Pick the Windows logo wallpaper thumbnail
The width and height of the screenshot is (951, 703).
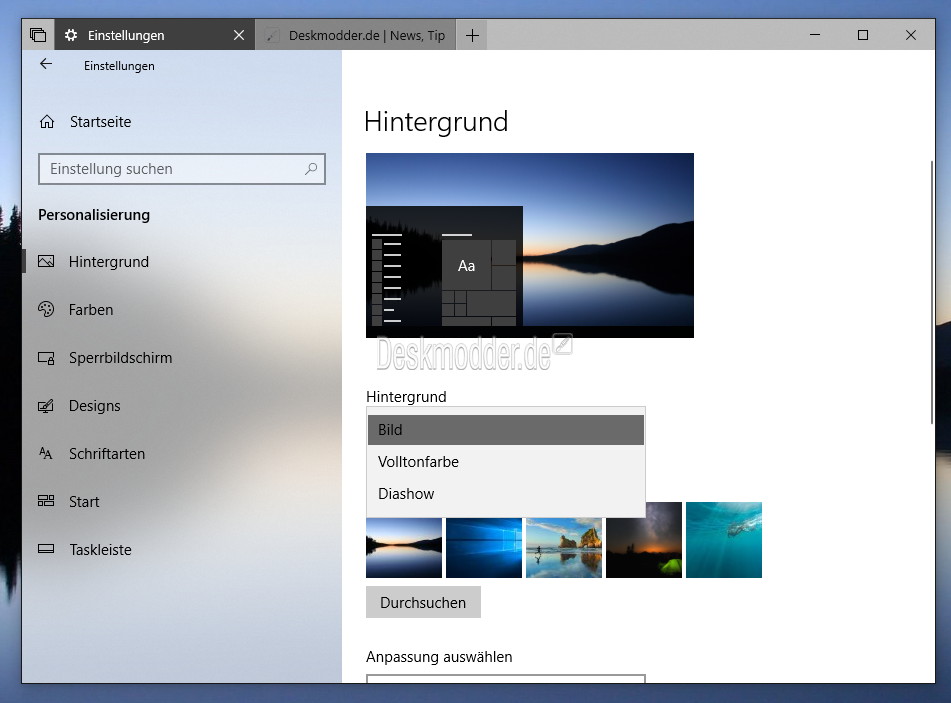pos(484,547)
